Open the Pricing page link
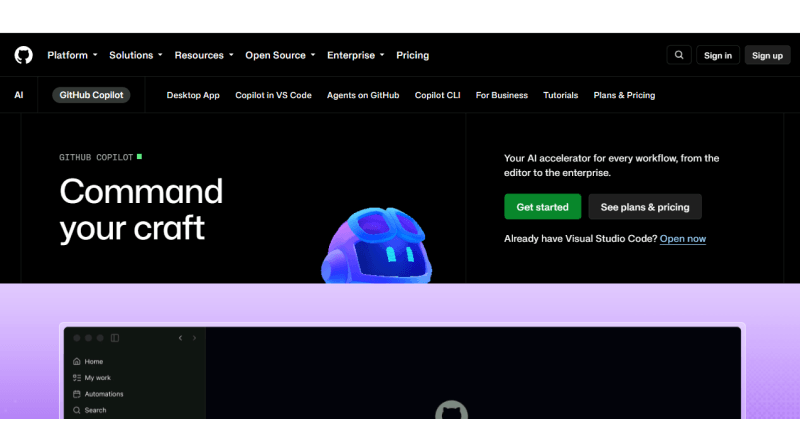The height and width of the screenshot is (445, 800). click(413, 55)
